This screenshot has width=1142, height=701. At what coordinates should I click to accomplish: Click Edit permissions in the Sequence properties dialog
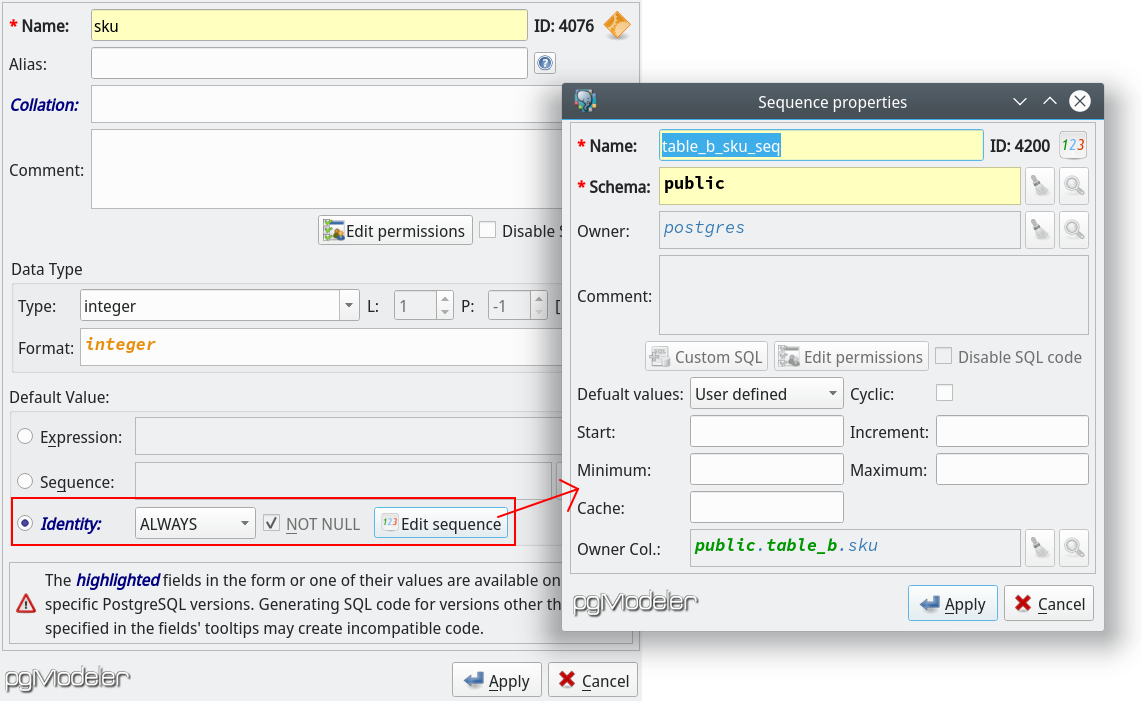pyautogui.click(x=851, y=356)
